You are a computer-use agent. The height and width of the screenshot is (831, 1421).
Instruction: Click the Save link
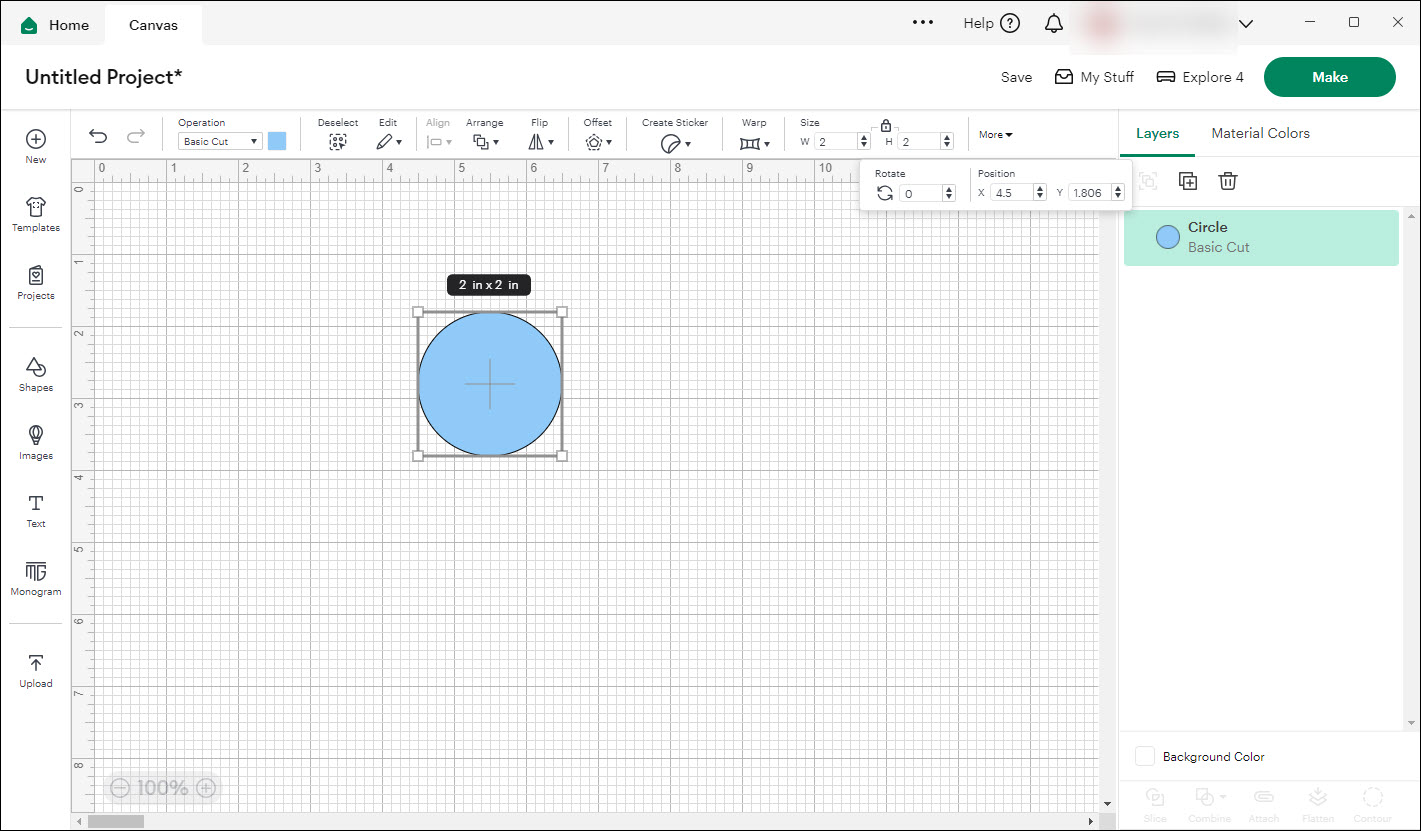1016,77
